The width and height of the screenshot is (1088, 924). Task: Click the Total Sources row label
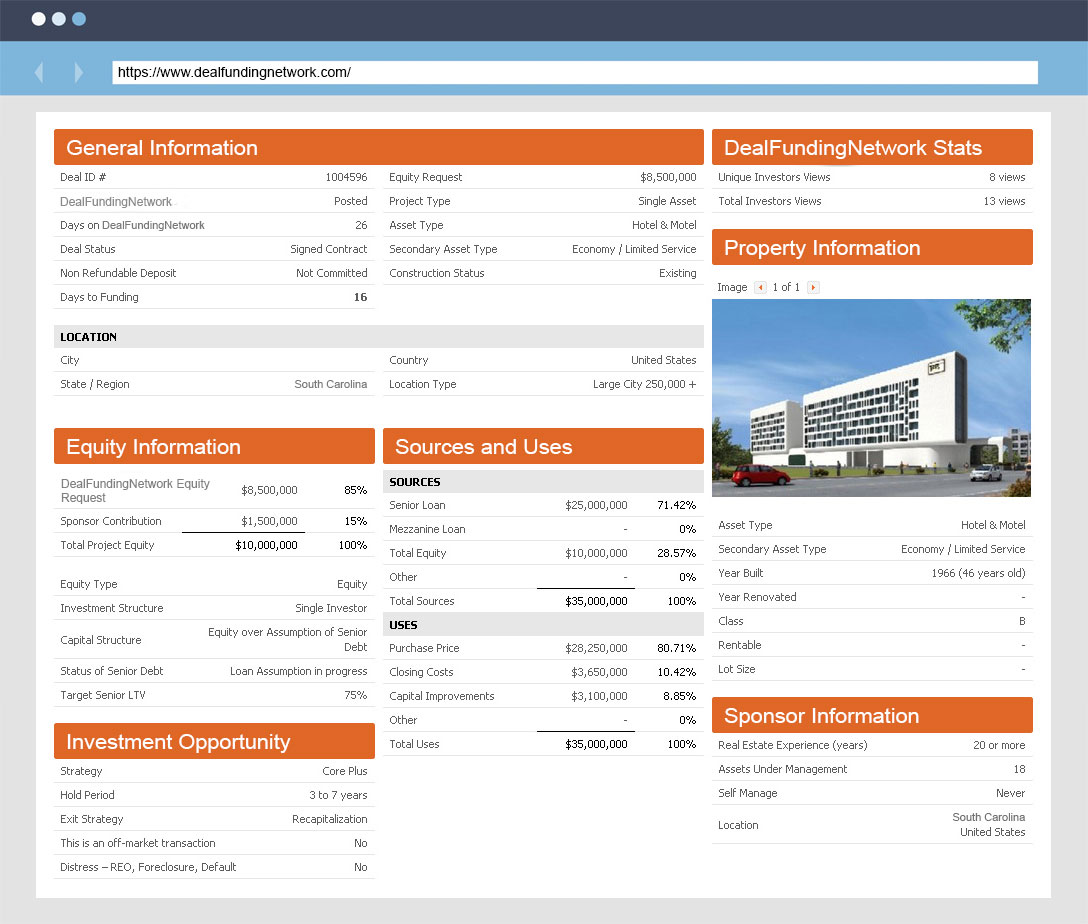[421, 601]
